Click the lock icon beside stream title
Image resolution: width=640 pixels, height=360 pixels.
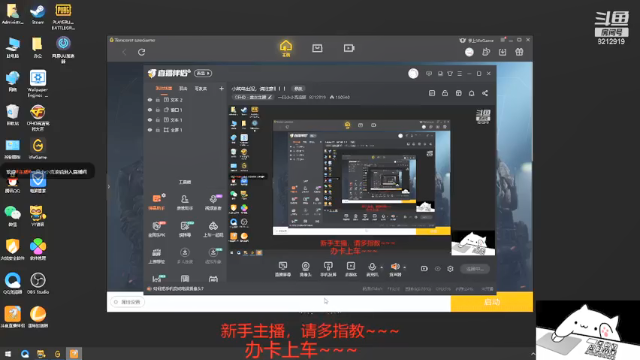point(445,93)
